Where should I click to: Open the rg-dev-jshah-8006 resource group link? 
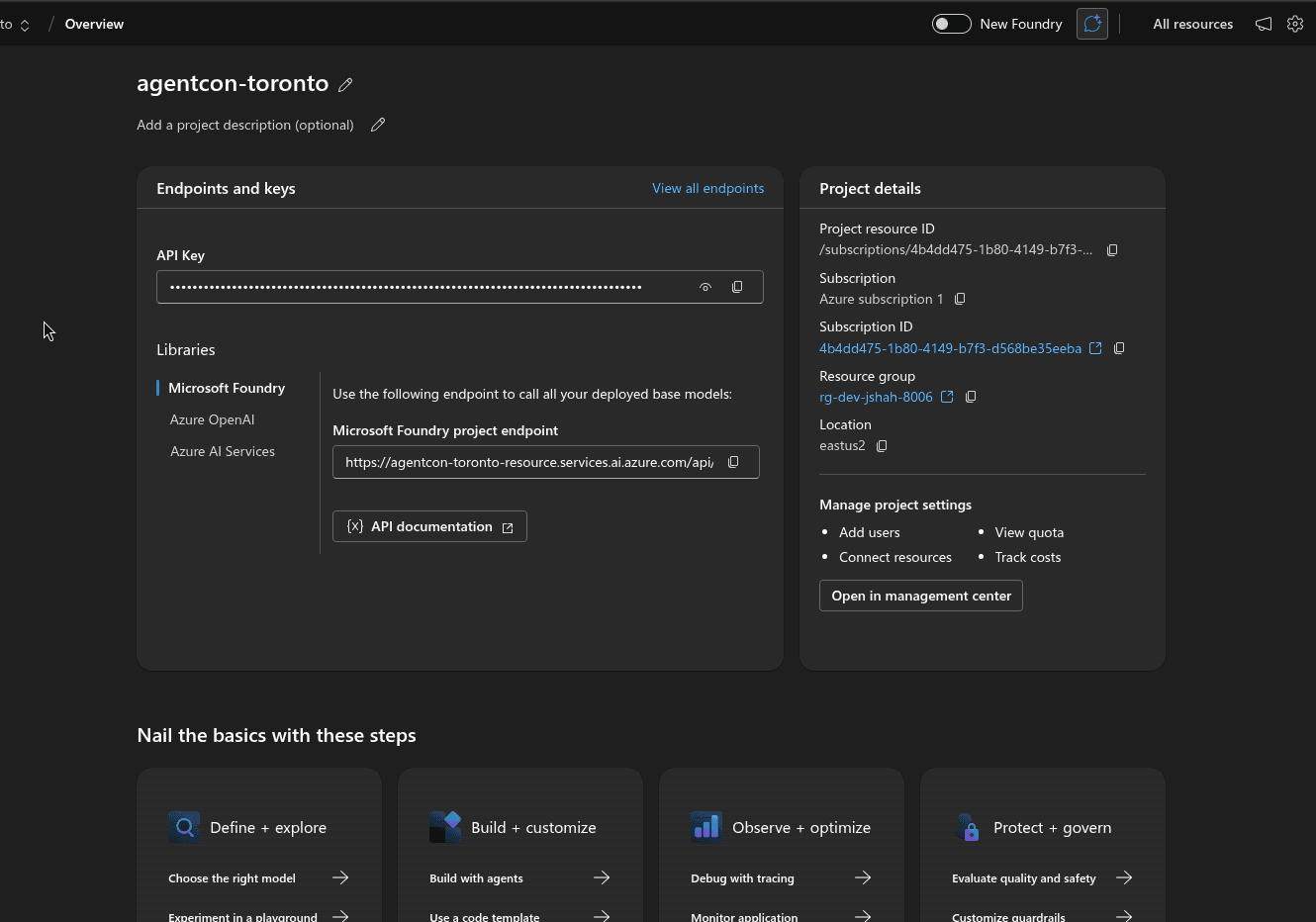coord(876,397)
